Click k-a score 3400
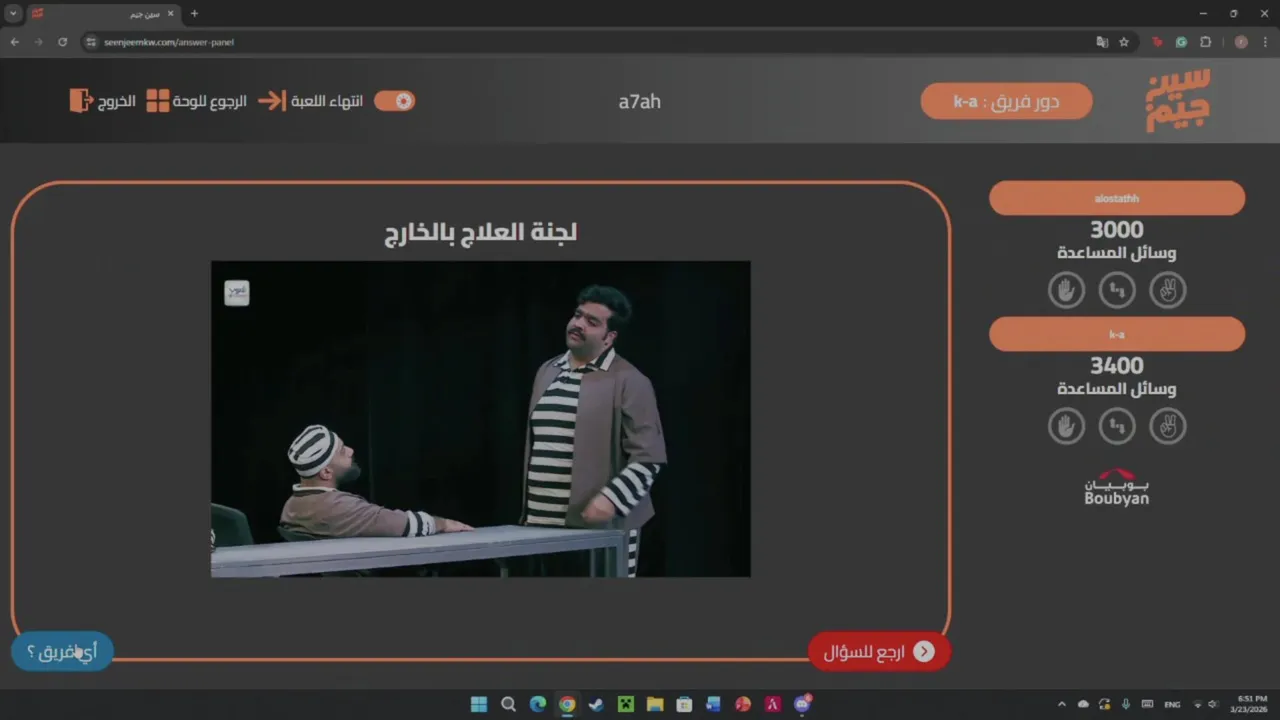The image size is (1280, 720). 1117,366
